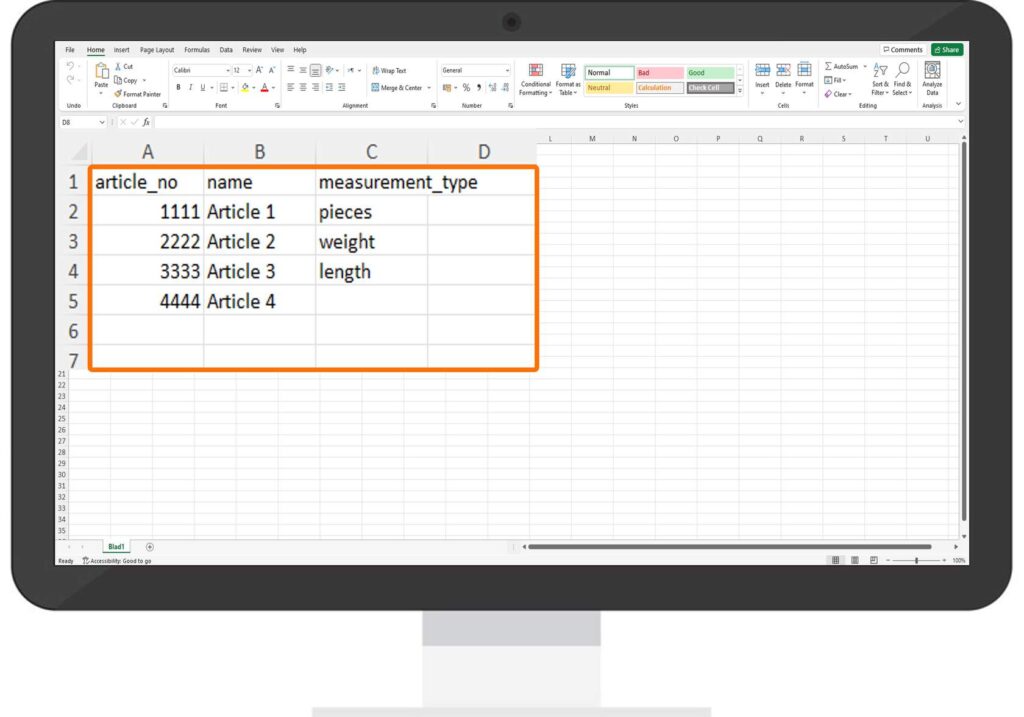Image resolution: width=1024 pixels, height=717 pixels.
Task: Expand the General number format dropdown
Action: 507,71
